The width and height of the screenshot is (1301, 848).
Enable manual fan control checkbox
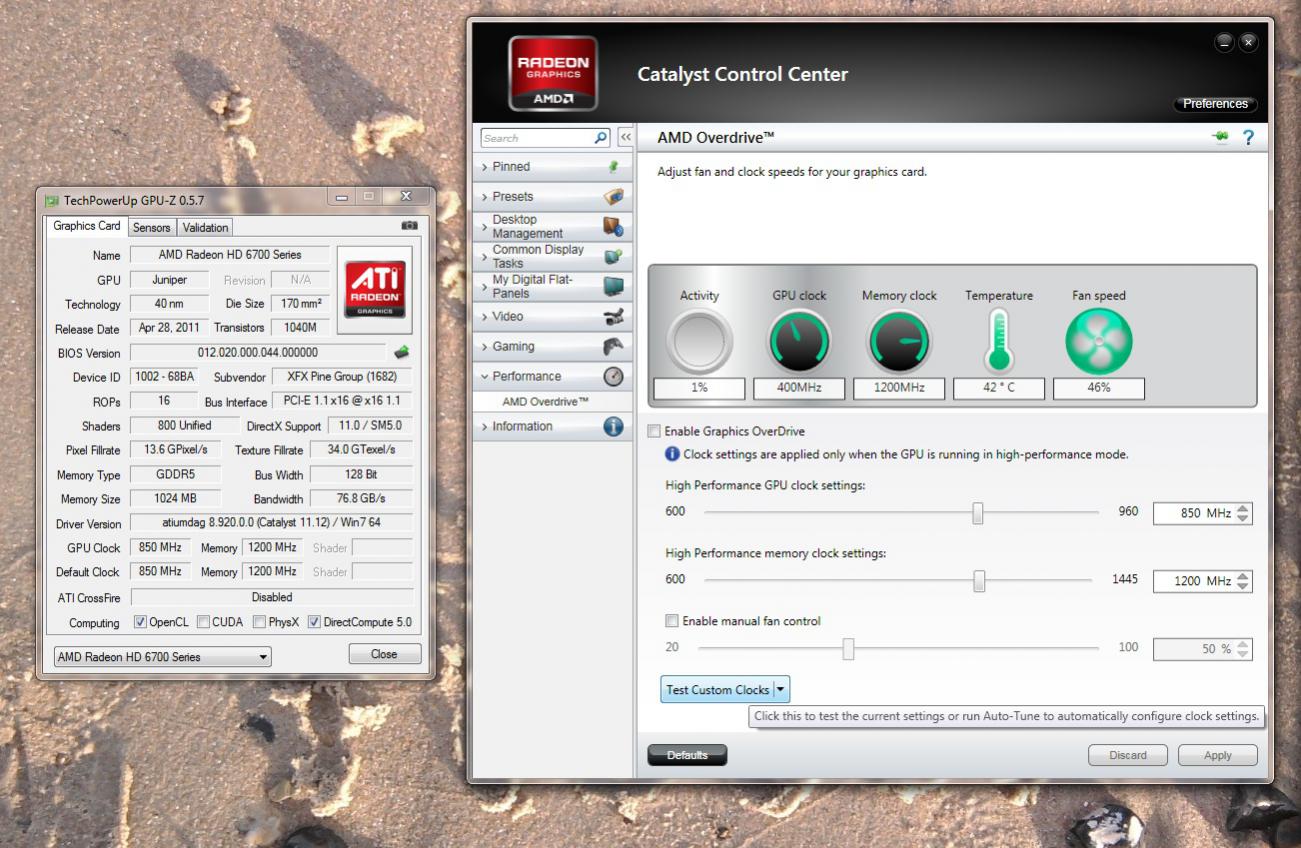[672, 621]
